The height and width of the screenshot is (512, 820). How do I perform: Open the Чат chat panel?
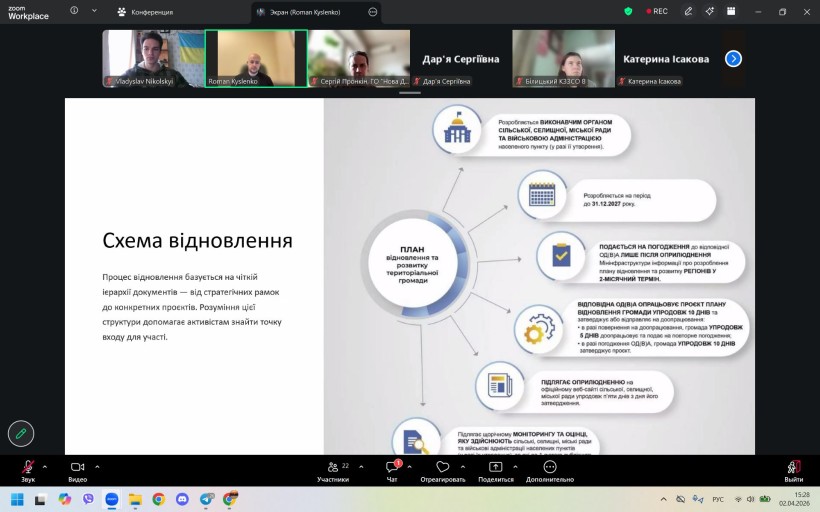(x=392, y=471)
